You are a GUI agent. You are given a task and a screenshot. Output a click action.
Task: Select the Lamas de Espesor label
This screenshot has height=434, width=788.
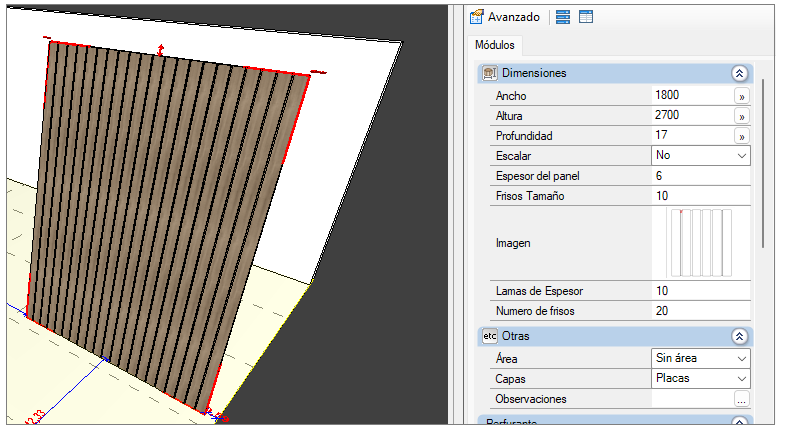pos(539,291)
